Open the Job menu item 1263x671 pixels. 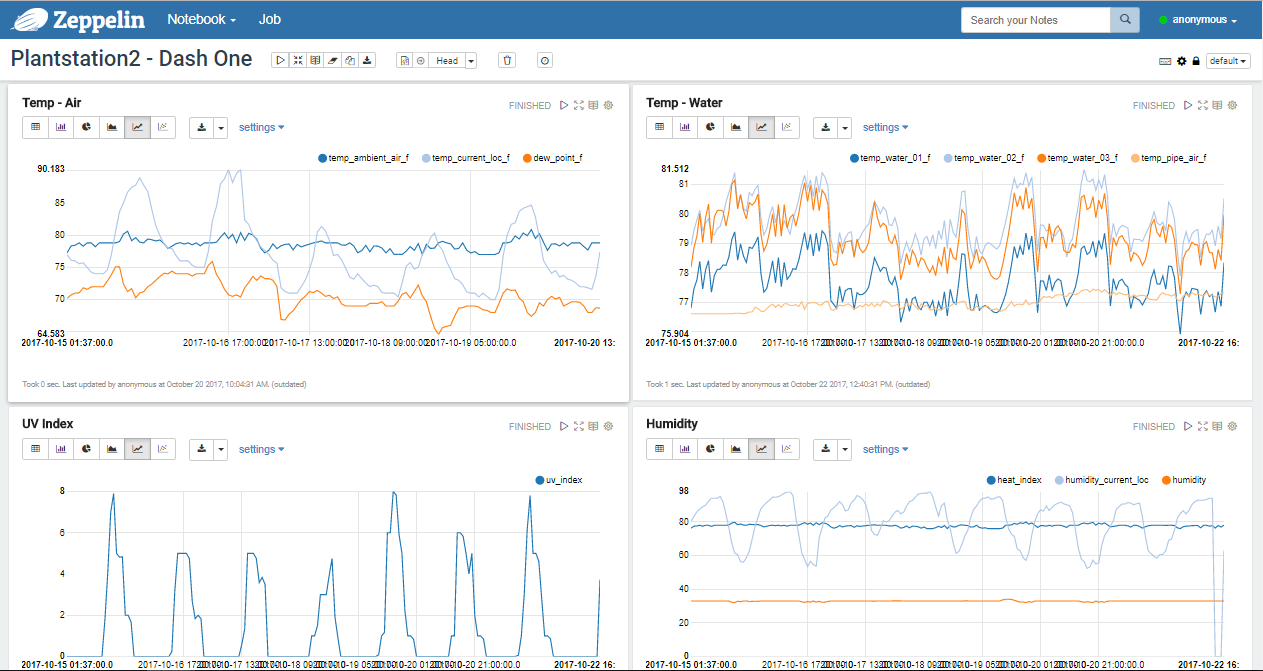tap(269, 19)
